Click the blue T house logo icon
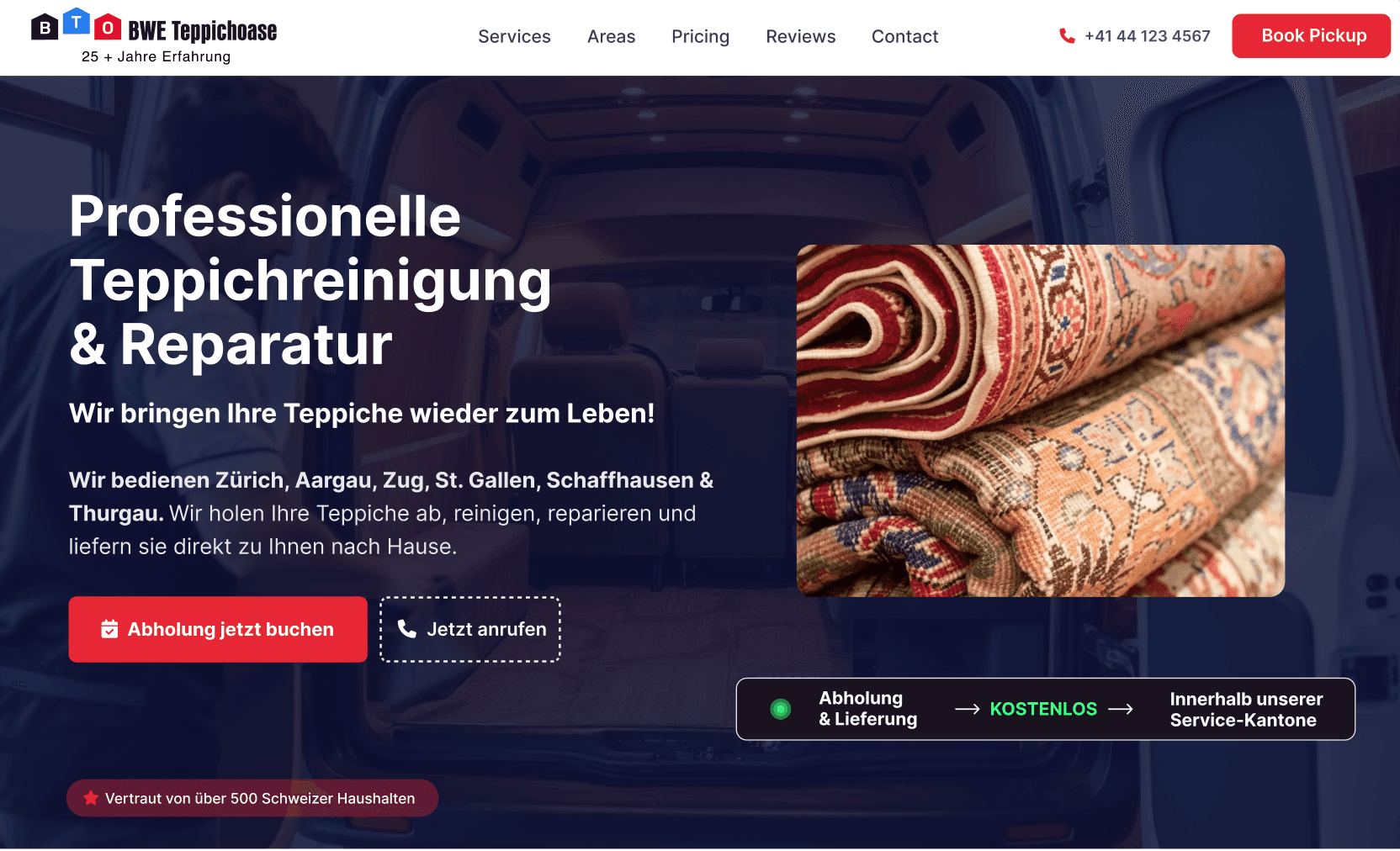The height and width of the screenshot is (851, 1400). [77, 22]
